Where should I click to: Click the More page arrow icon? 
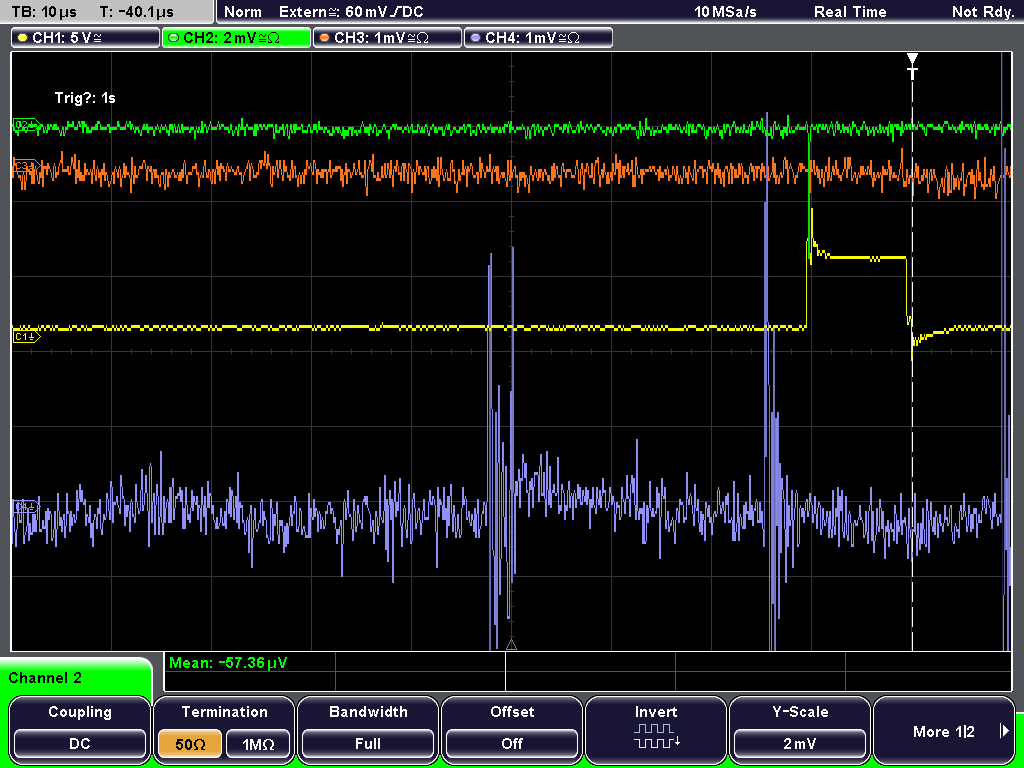(x=1004, y=731)
